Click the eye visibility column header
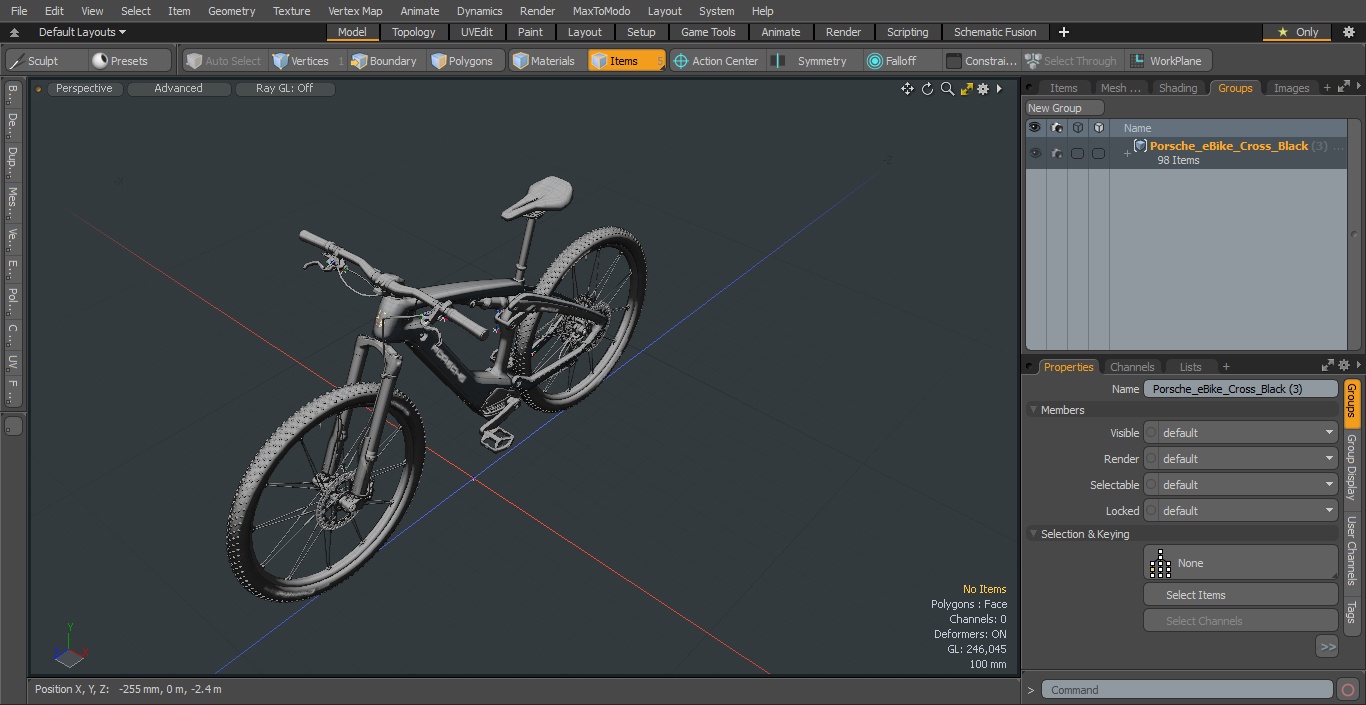 pyautogui.click(x=1035, y=128)
